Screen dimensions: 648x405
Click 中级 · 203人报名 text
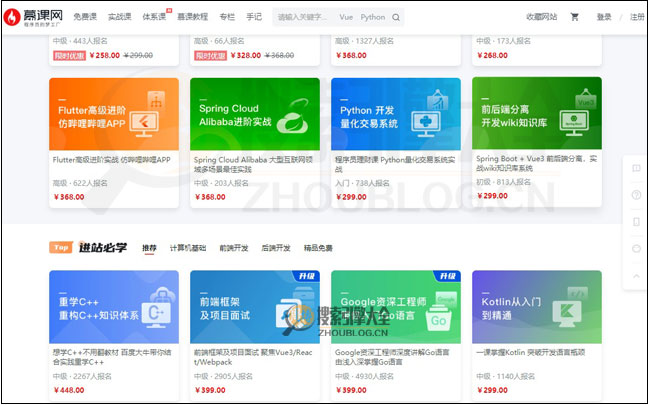coord(221,183)
